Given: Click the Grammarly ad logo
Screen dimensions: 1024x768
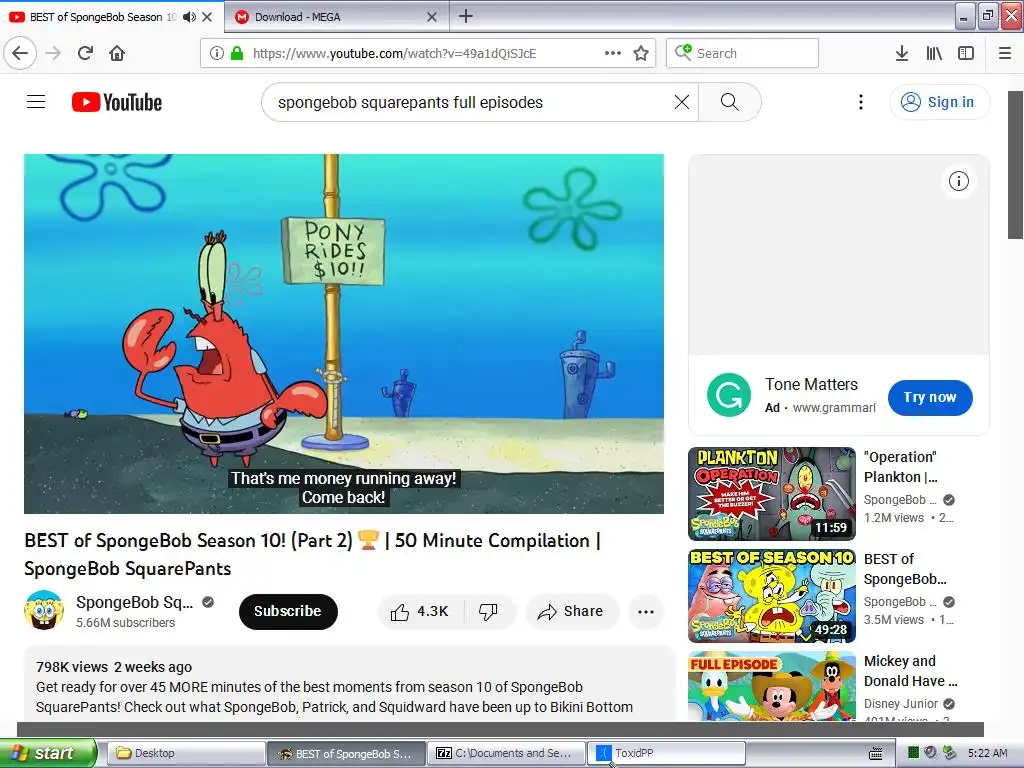Looking at the screenshot, I should pos(729,395).
